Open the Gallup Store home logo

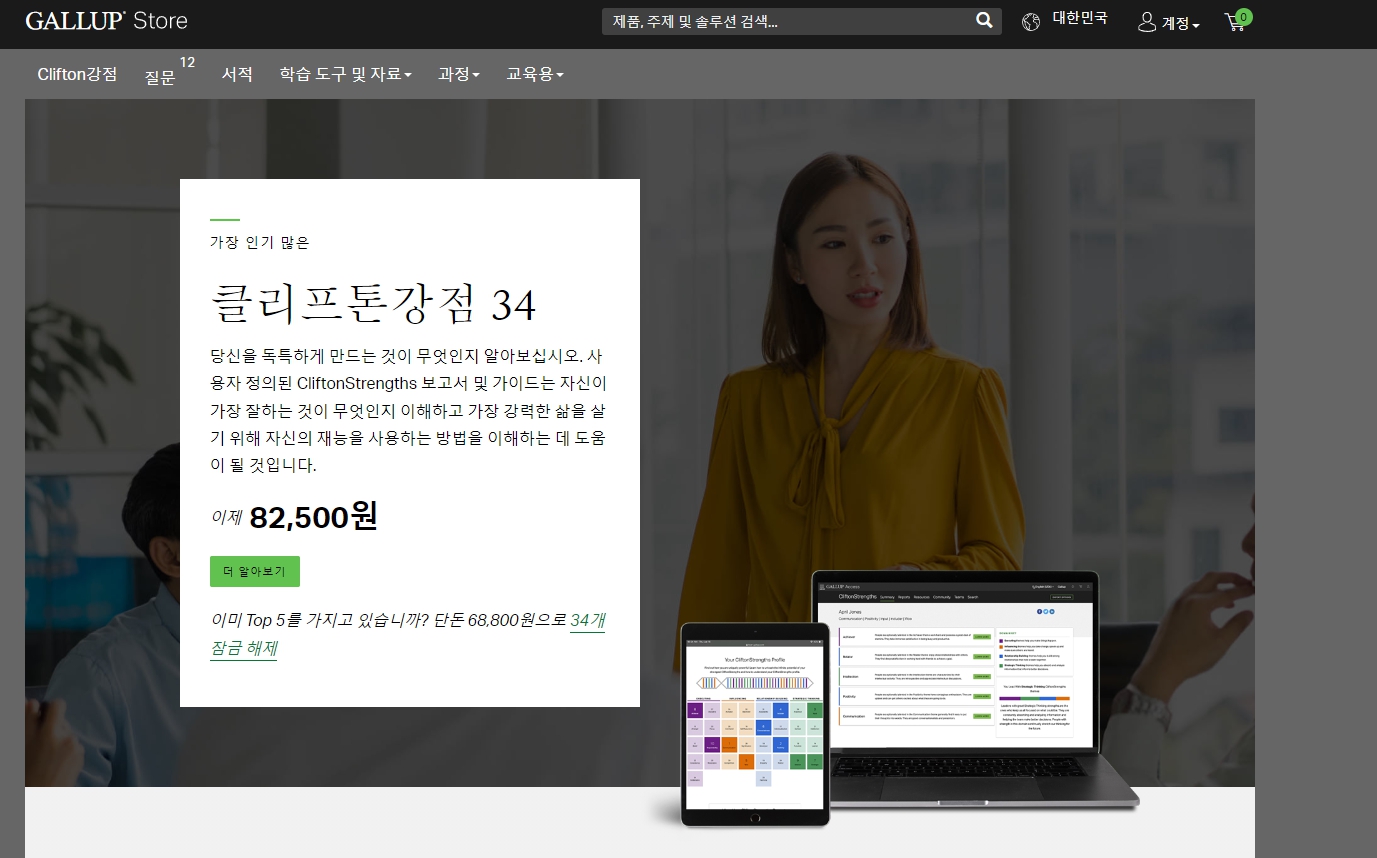point(106,21)
